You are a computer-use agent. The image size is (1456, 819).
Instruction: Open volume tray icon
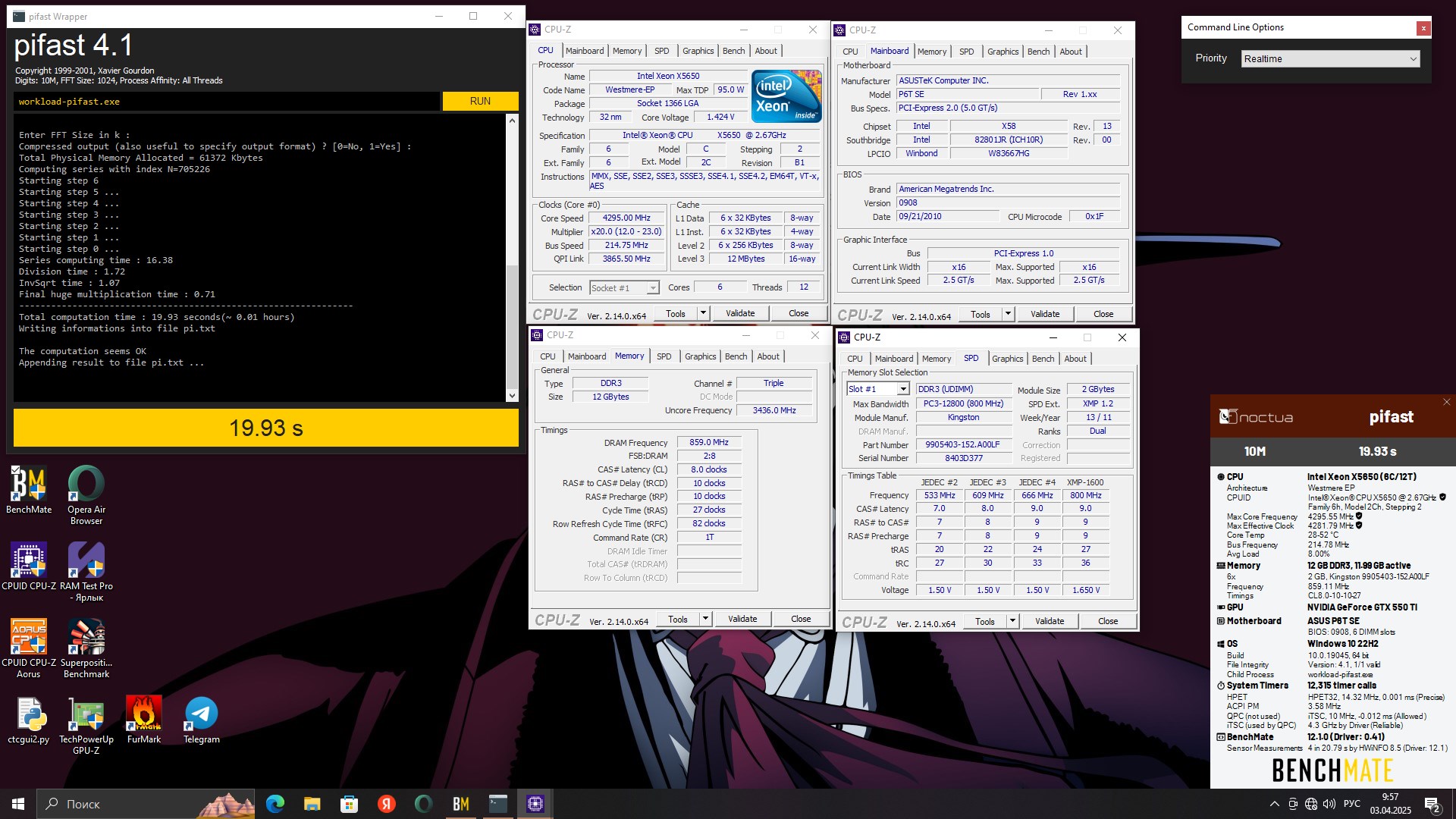[x=1329, y=804]
